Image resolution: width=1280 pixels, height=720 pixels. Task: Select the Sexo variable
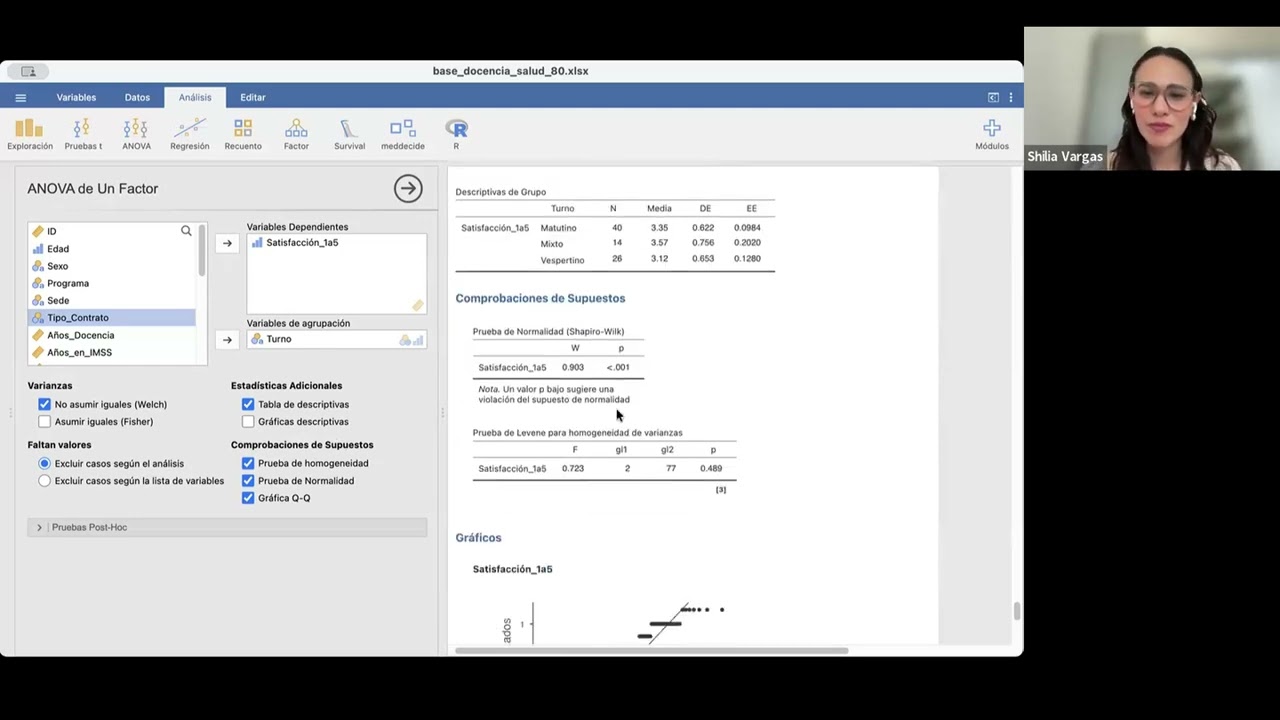[112, 266]
